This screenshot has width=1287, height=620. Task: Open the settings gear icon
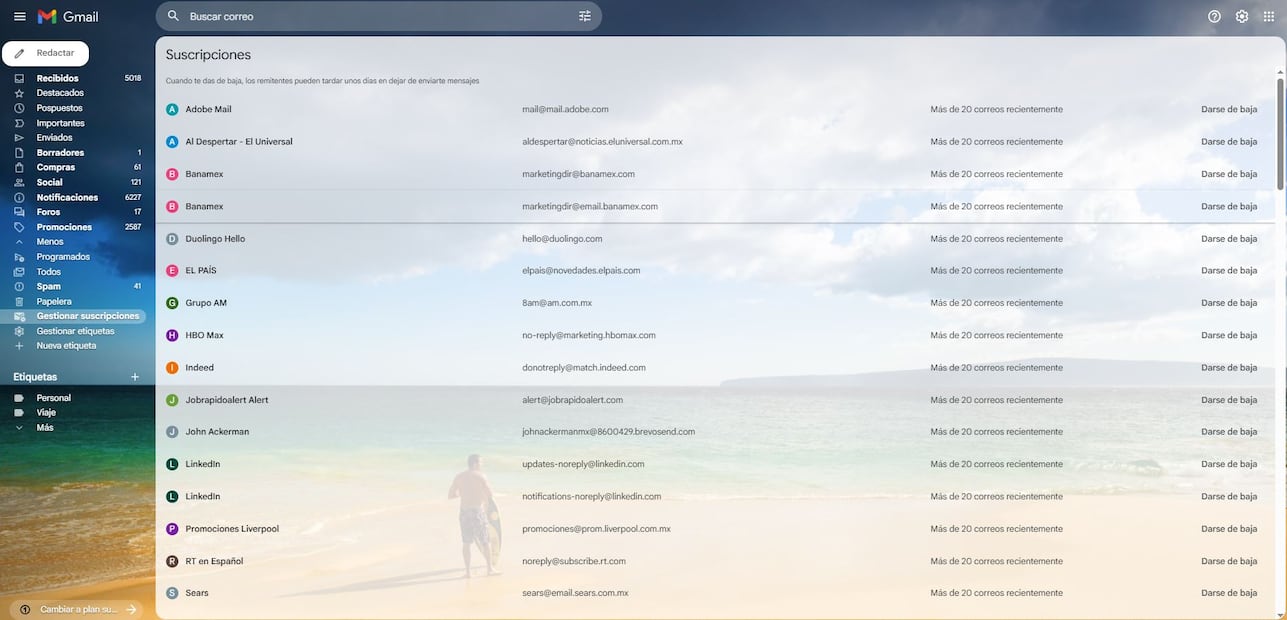pos(1241,15)
